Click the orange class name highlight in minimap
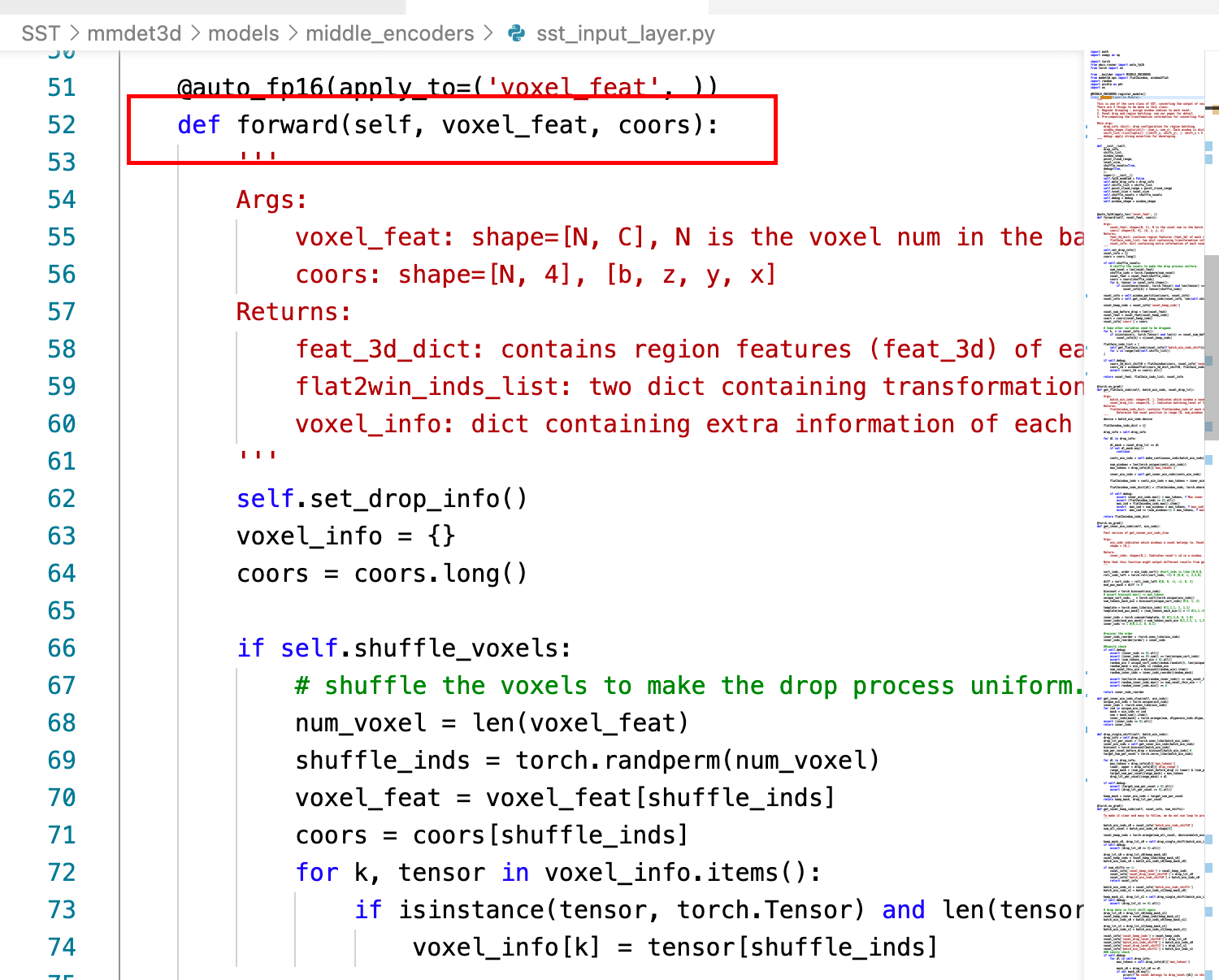The width and height of the screenshot is (1219, 980). tap(1106, 97)
